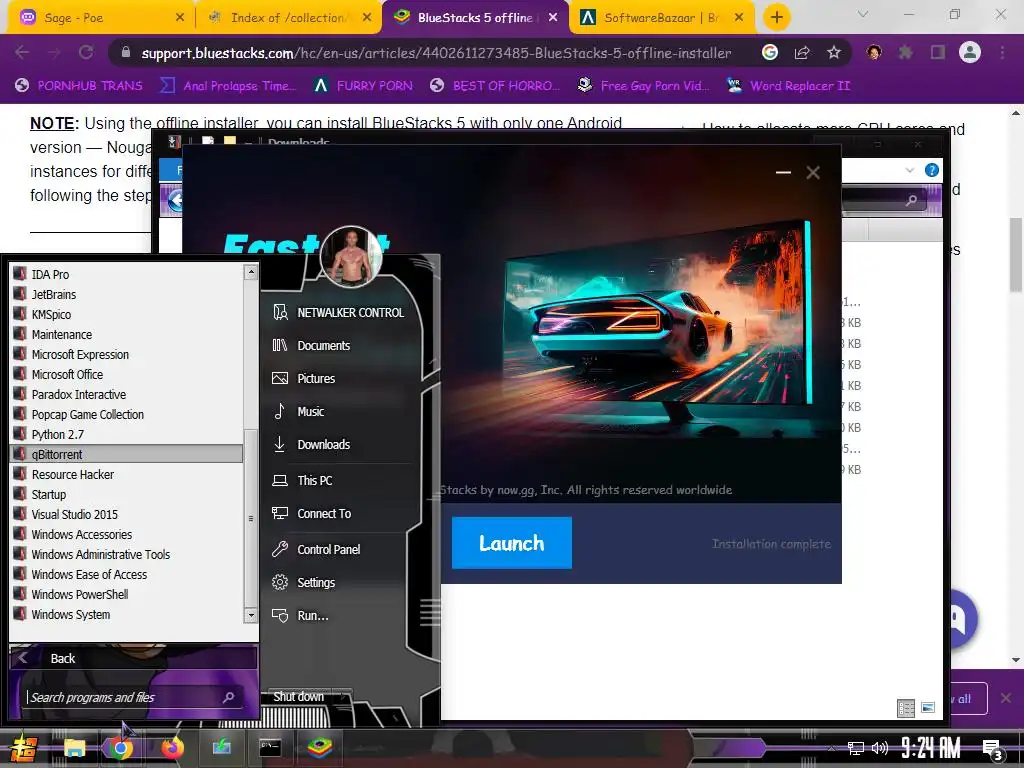Viewport: 1024px width, 768px height.
Task: Go Back in the start menu programs list
Action: coord(133,658)
